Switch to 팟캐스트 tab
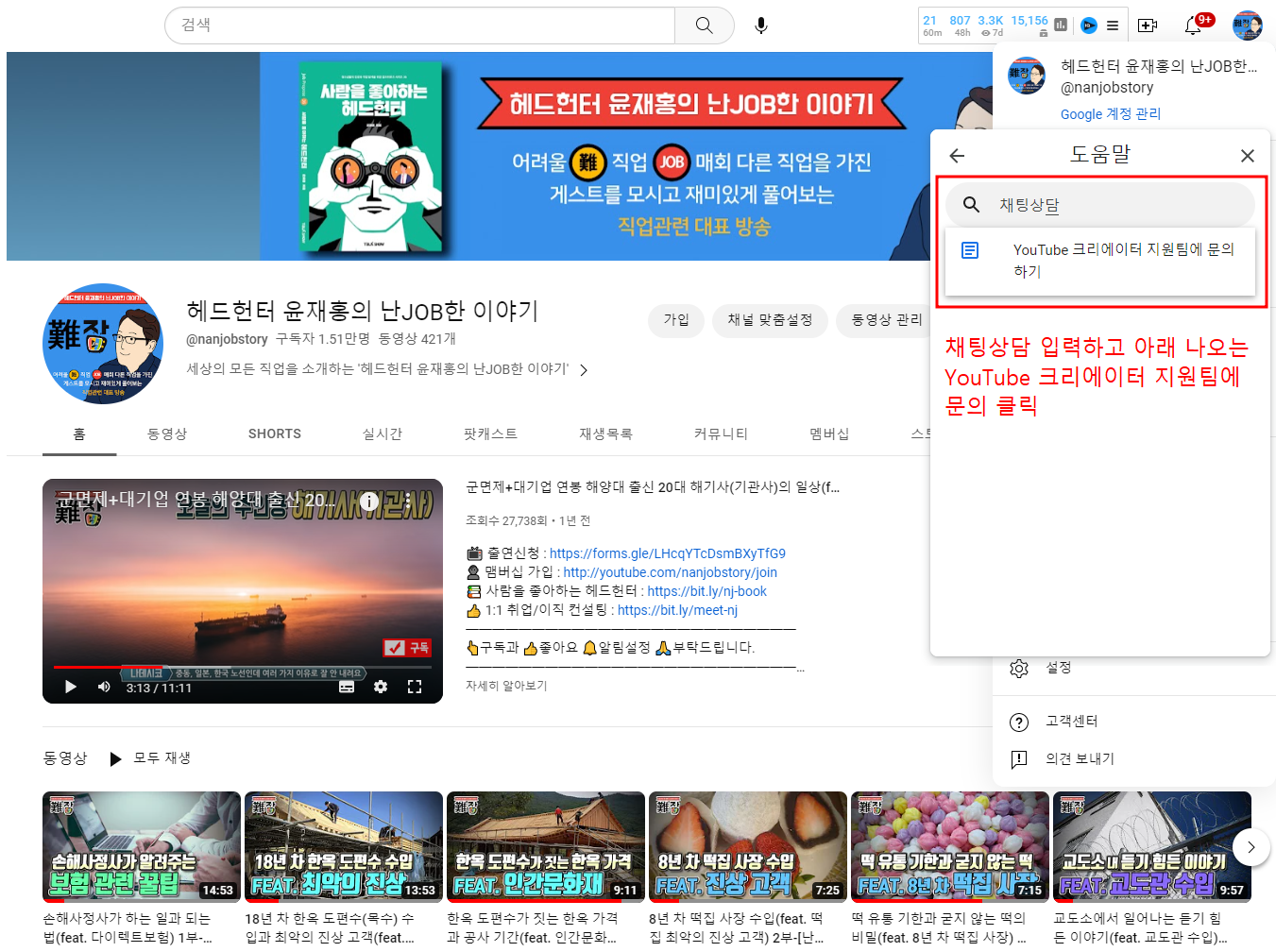Viewport: 1276px width, 952px height. (491, 433)
